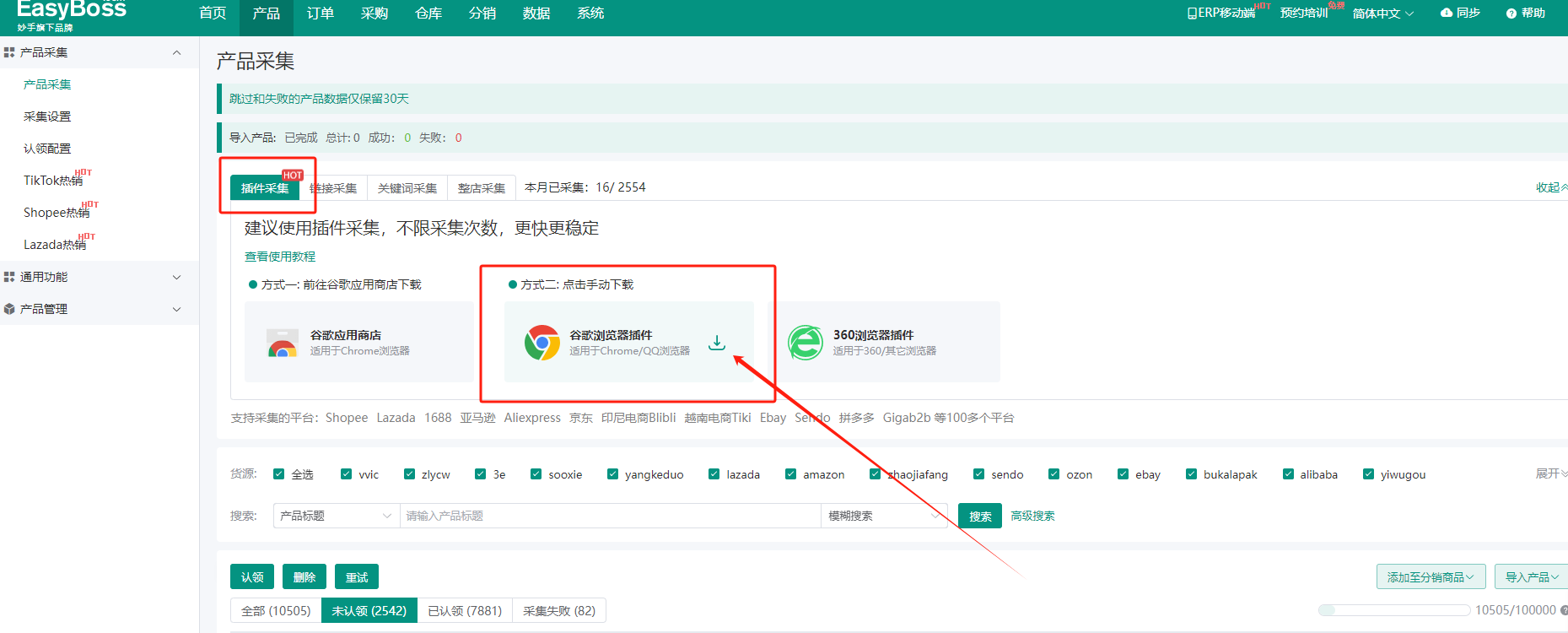This screenshot has height=633, width=1568.
Task: Show the 全部 (10505) list tab
Action: [x=276, y=610]
